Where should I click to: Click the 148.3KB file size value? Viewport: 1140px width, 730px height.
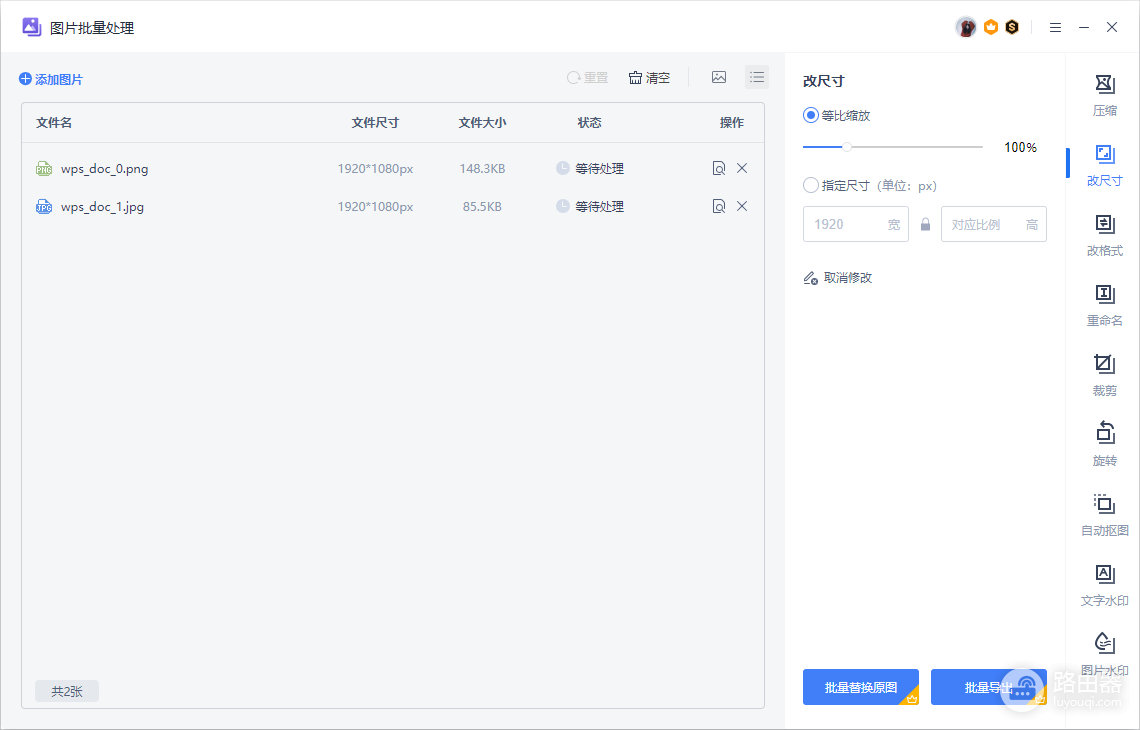pos(482,169)
